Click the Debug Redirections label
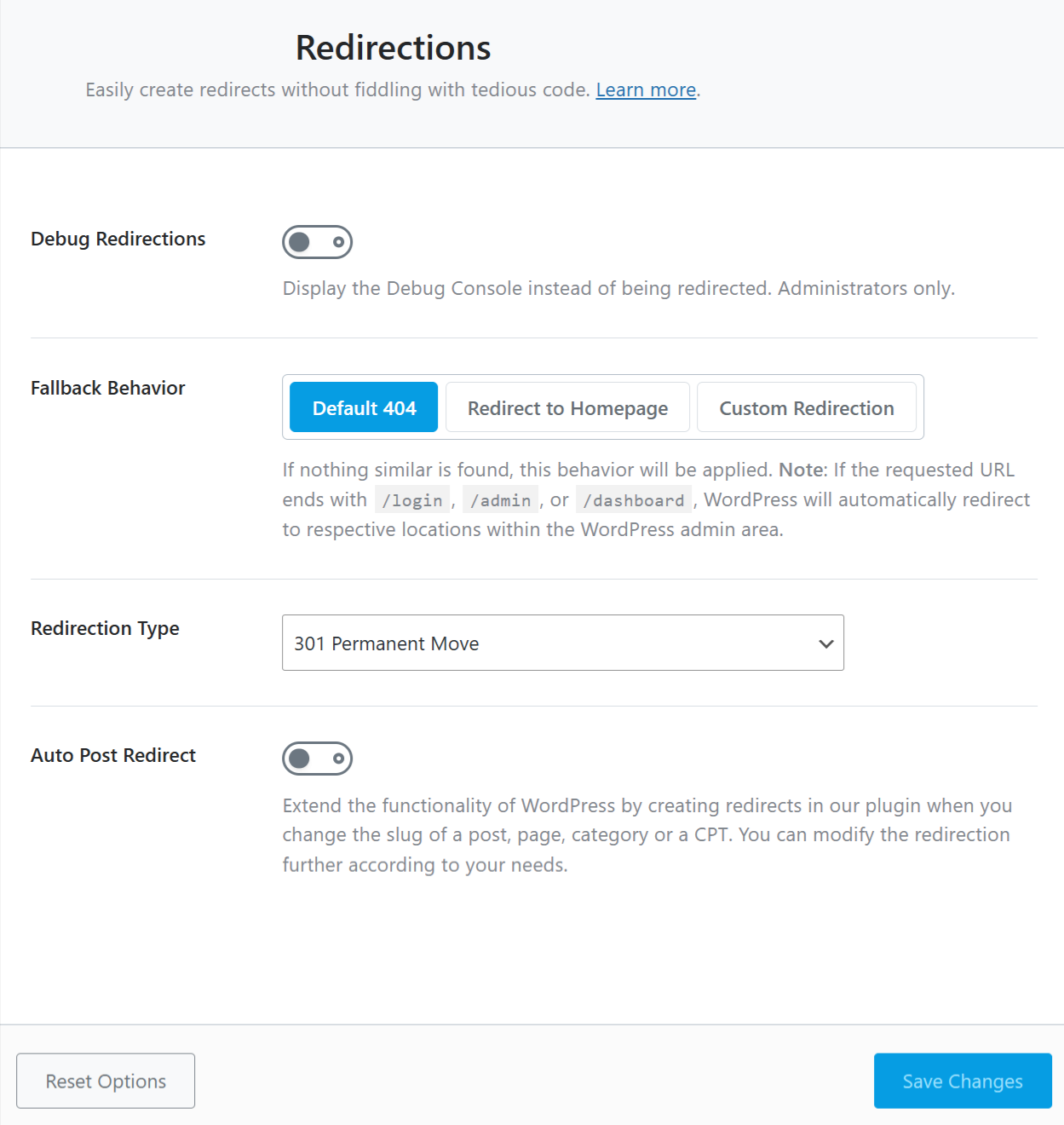This screenshot has height=1125, width=1064. pos(118,239)
